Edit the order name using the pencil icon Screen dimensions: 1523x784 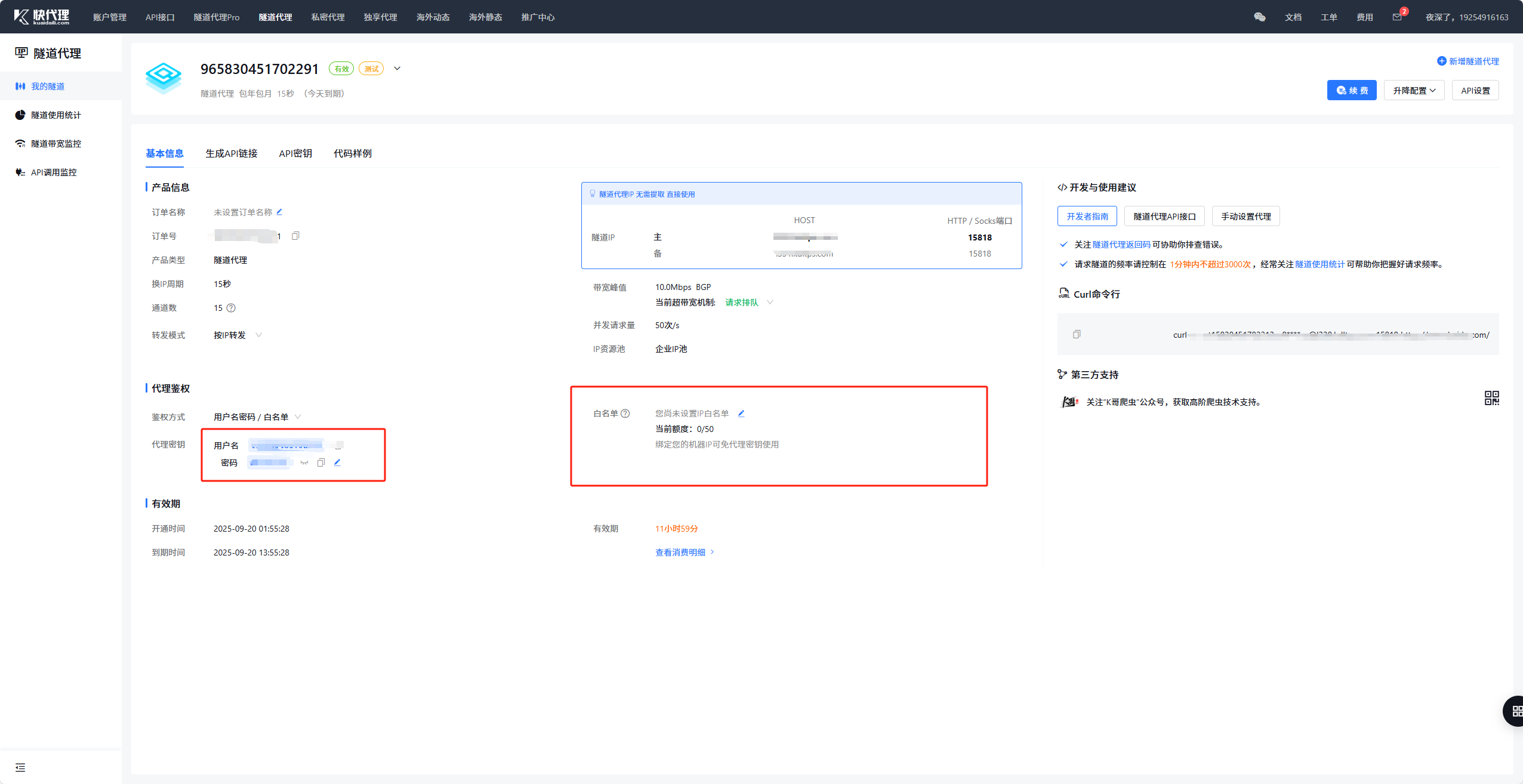click(x=279, y=212)
